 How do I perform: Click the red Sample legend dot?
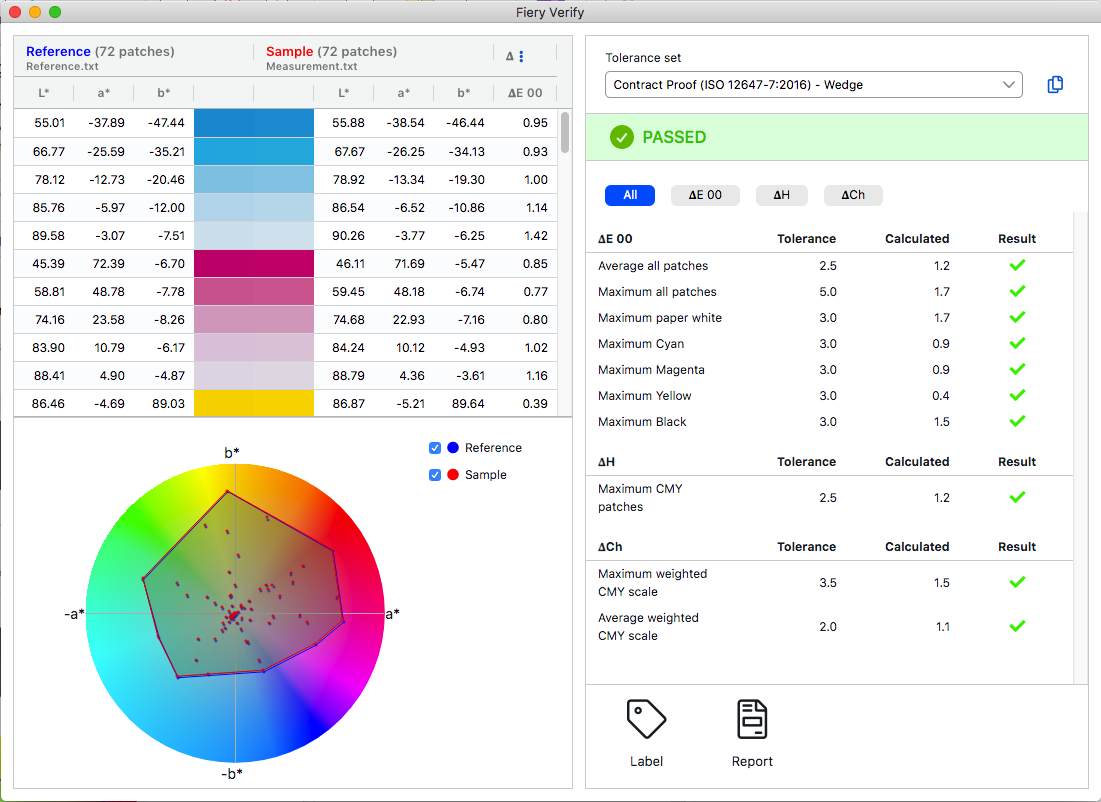point(452,475)
